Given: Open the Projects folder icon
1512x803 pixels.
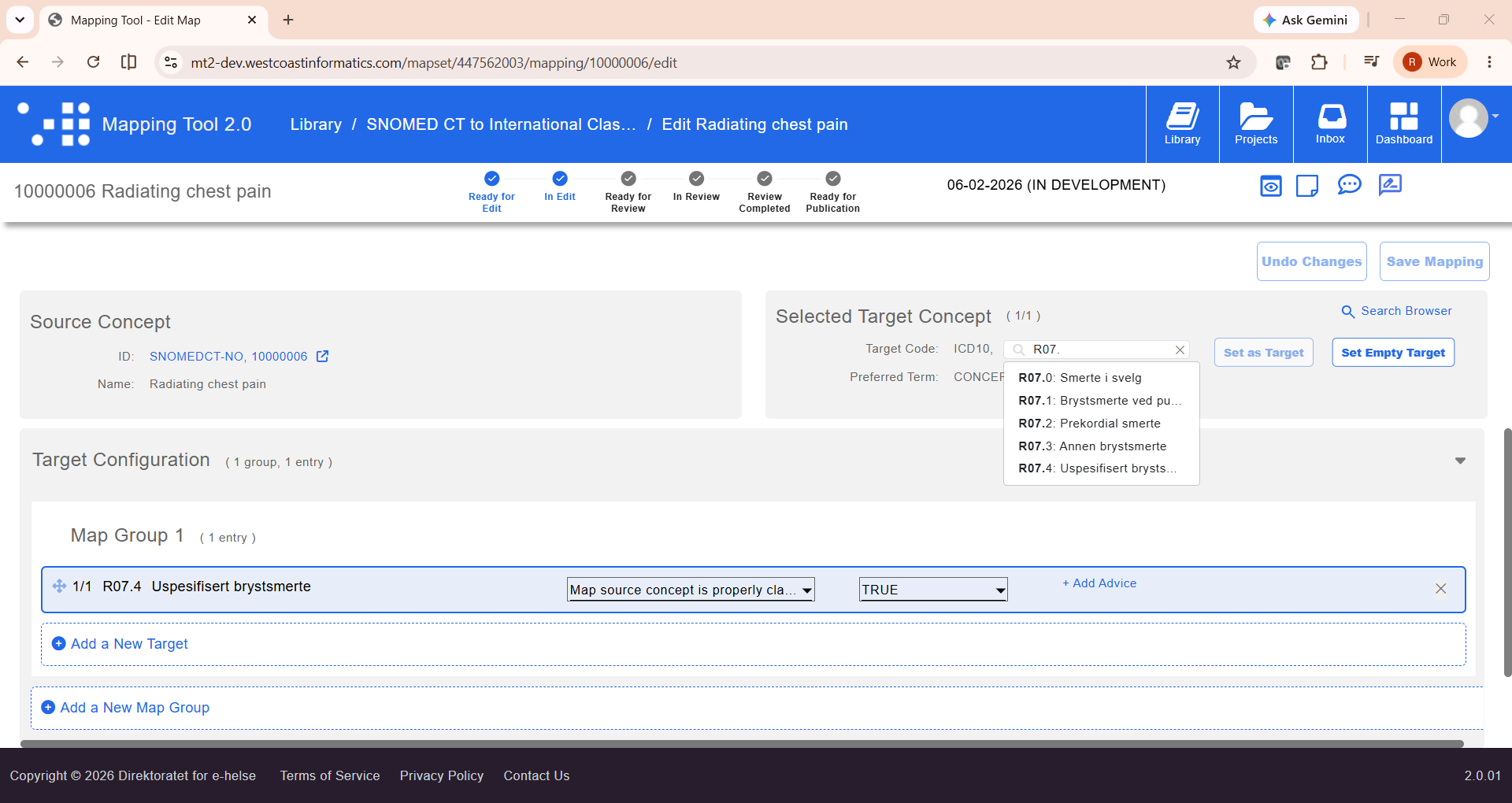Looking at the screenshot, I should coord(1256,124).
